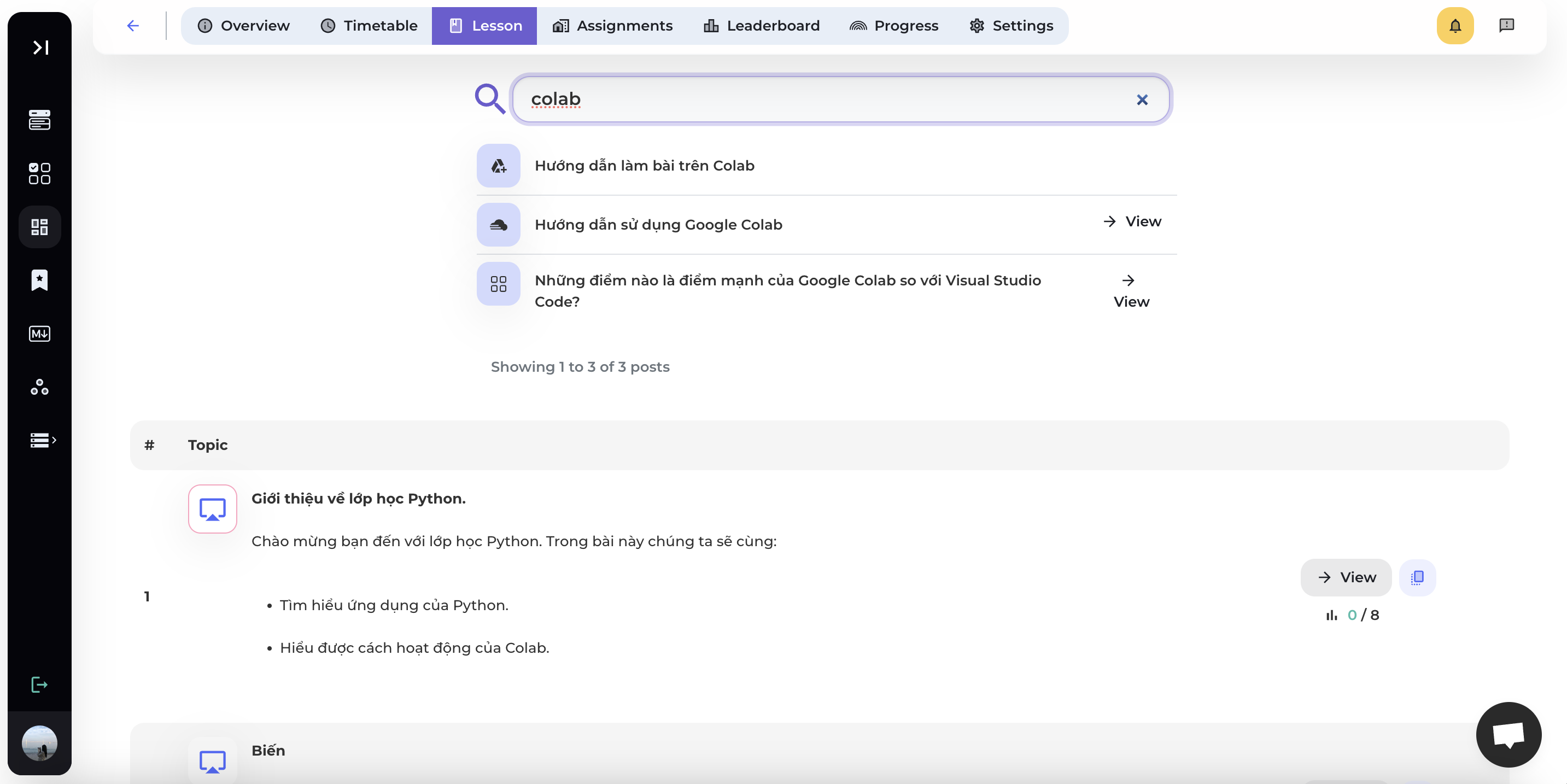Open notifications bell
Screen dimensions: 1567x784
coord(1455,26)
